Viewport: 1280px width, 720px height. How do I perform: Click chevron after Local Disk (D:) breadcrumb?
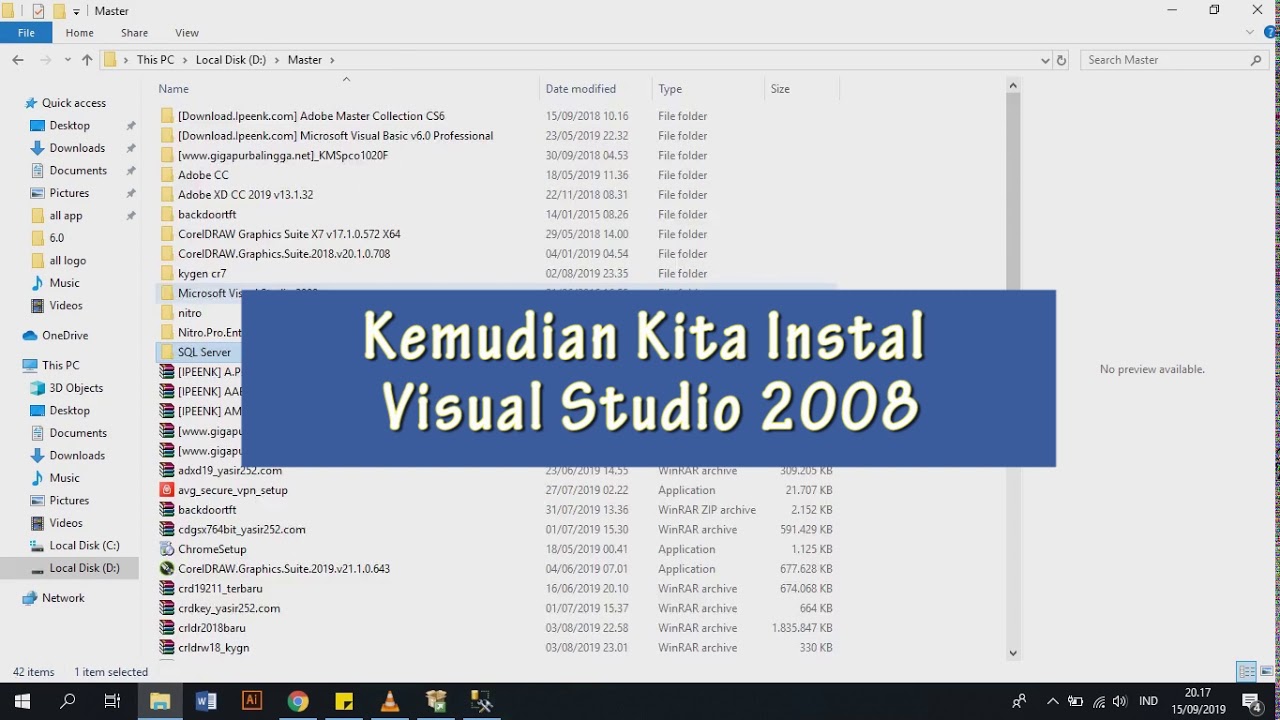(x=277, y=60)
